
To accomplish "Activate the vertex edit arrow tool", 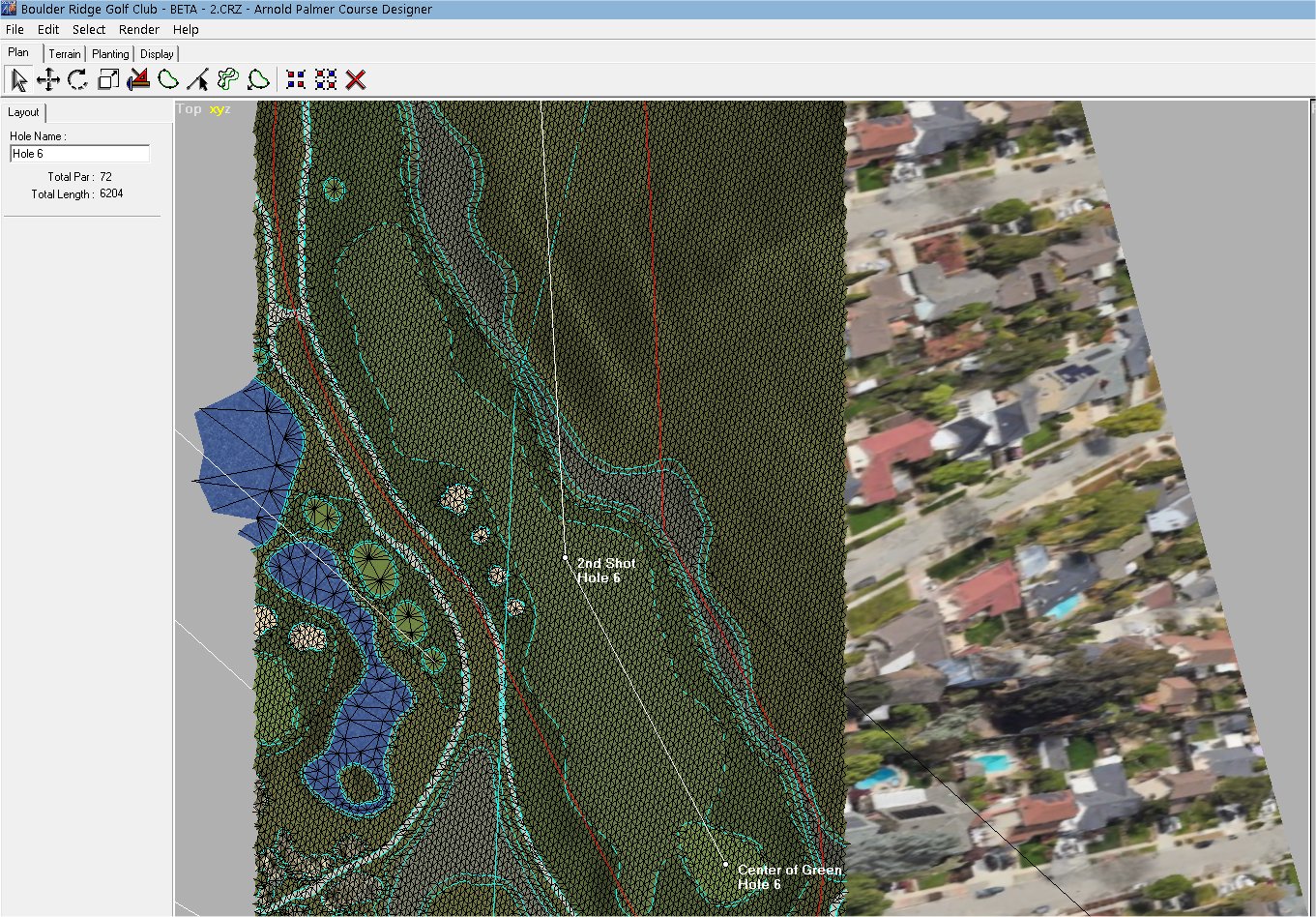I will 198,79.
